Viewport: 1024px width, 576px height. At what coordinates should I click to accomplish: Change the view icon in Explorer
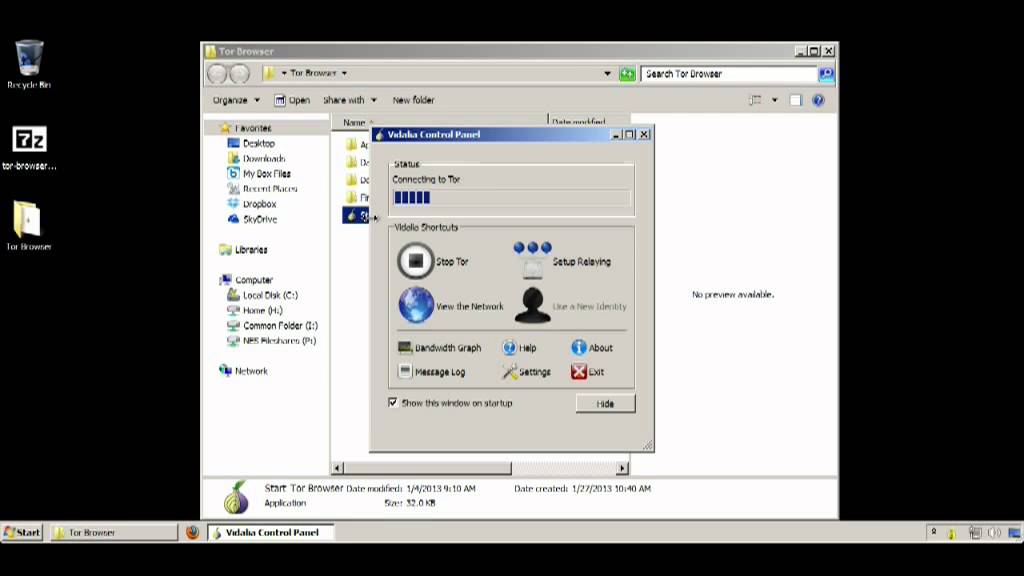755,100
